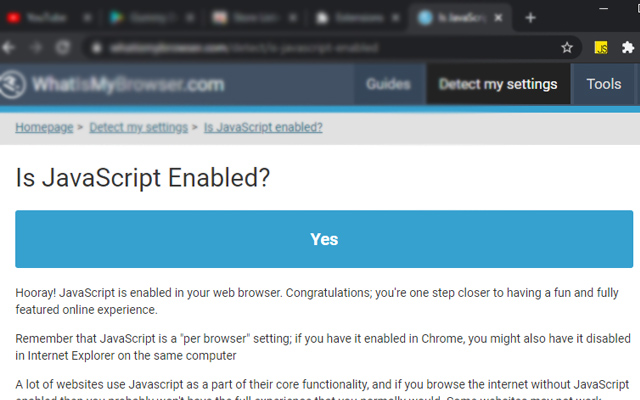Go back with the back arrow
This screenshot has width=640, height=400.
tap(11, 47)
